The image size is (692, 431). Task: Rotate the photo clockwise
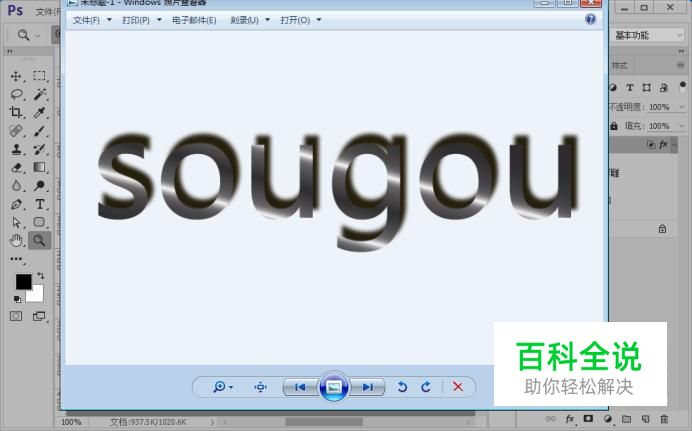(426, 387)
